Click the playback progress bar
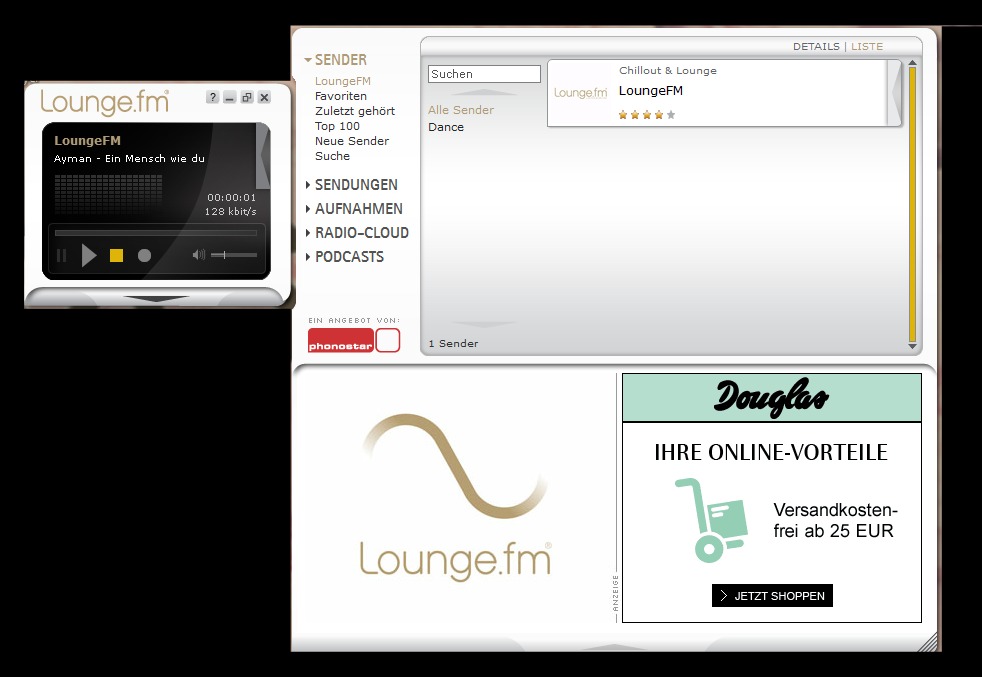 pyautogui.click(x=156, y=233)
